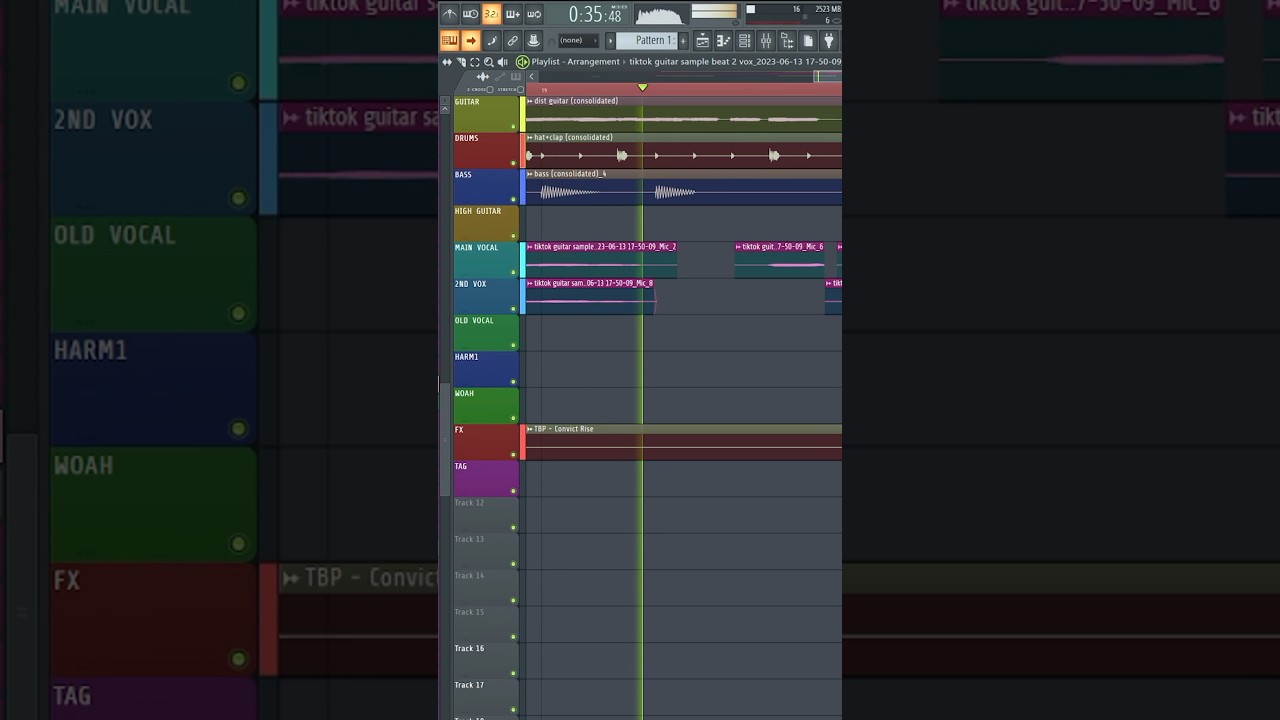The image size is (1280, 720).
Task: Mute the HIGH GUITAR track green dot
Action: (513, 236)
